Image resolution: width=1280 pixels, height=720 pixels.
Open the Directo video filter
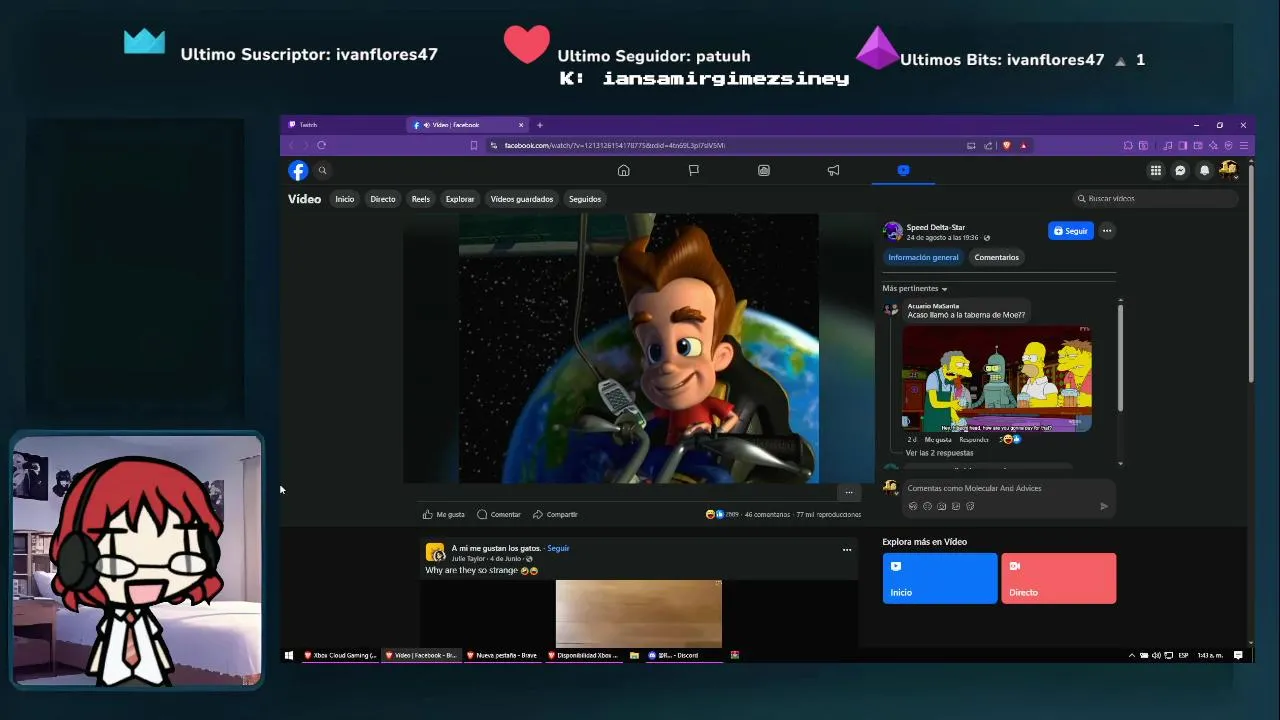[383, 199]
